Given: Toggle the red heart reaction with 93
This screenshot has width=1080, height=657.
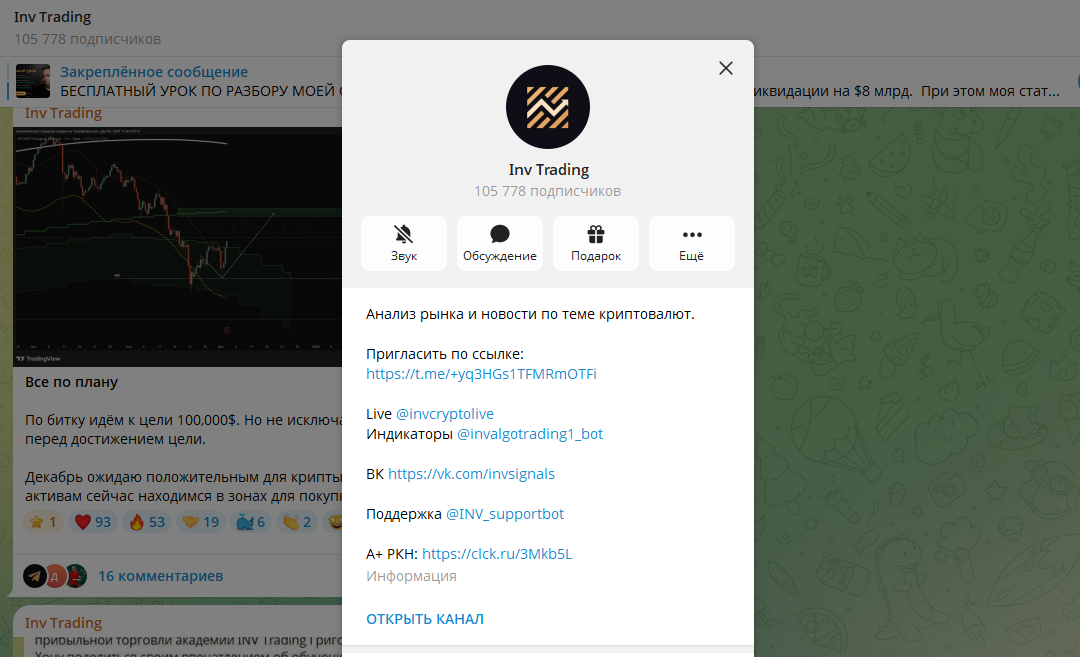Looking at the screenshot, I should (93, 522).
